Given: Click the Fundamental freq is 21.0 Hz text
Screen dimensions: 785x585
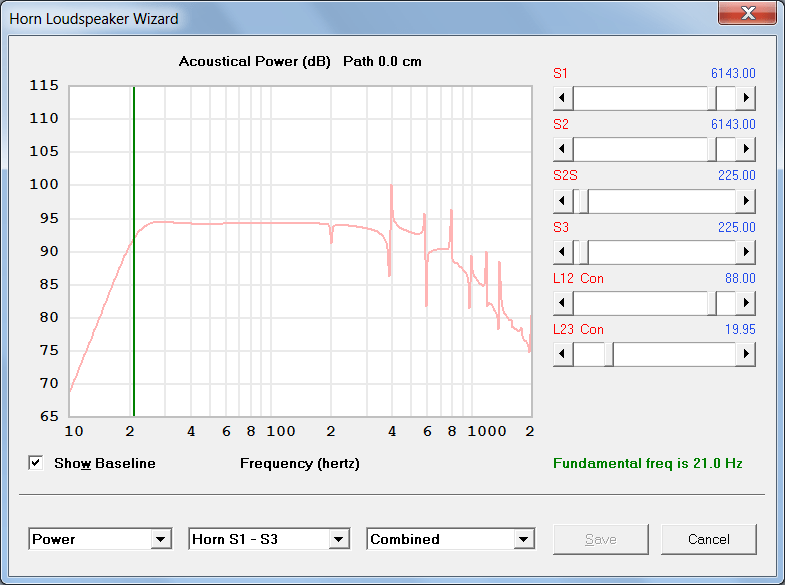Looking at the screenshot, I should (647, 463).
